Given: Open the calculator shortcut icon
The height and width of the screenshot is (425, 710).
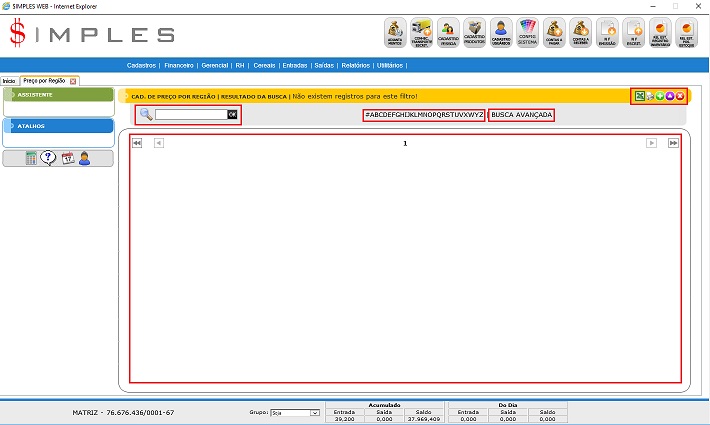Looking at the screenshot, I should pos(31,158).
